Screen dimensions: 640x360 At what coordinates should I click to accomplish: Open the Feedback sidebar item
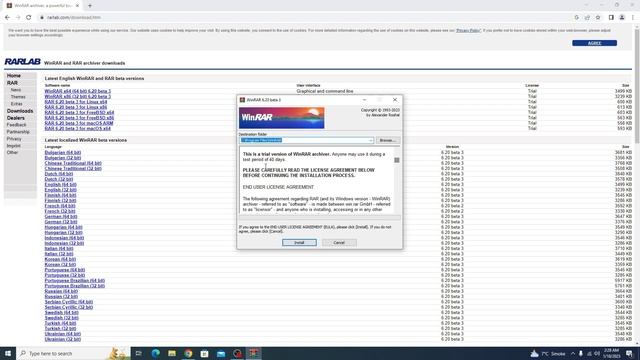point(16,125)
